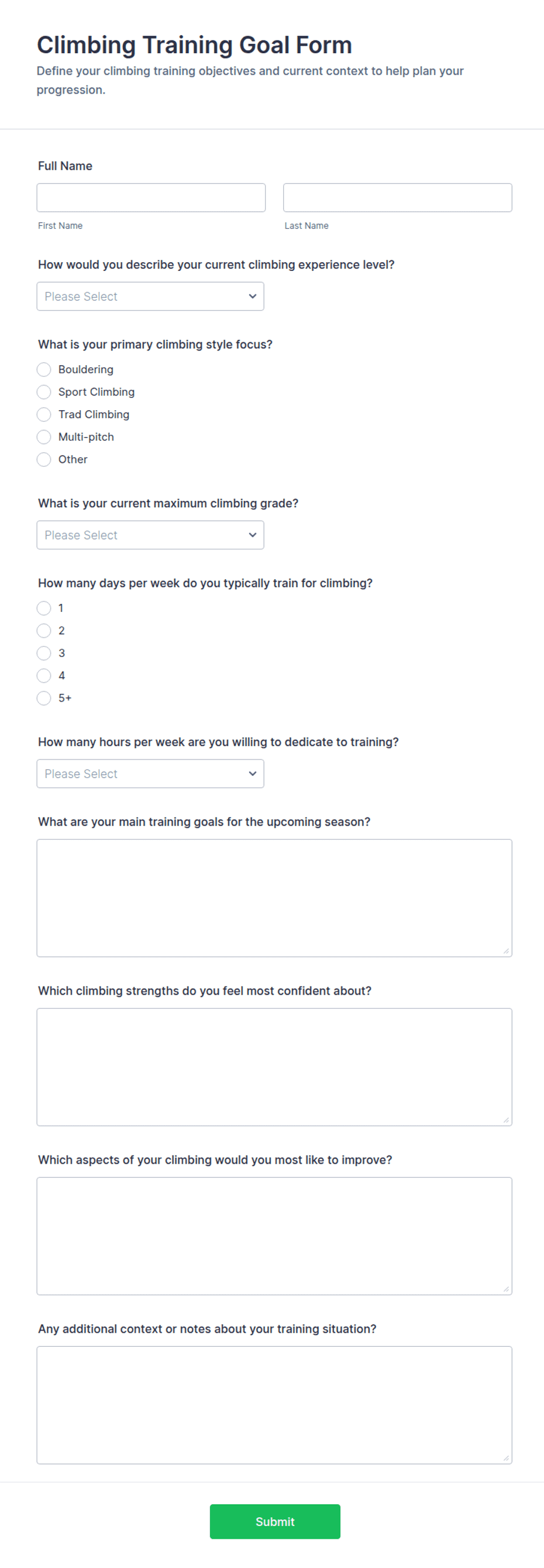Screen dimensions: 544x1568
Task: Click the main training goals text area
Action: point(274,898)
